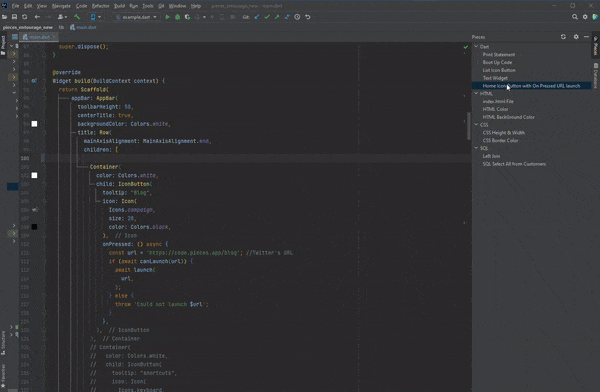Viewport: 600px width, 392px height.
Task: Open the File menu
Action: (x=15, y=6)
